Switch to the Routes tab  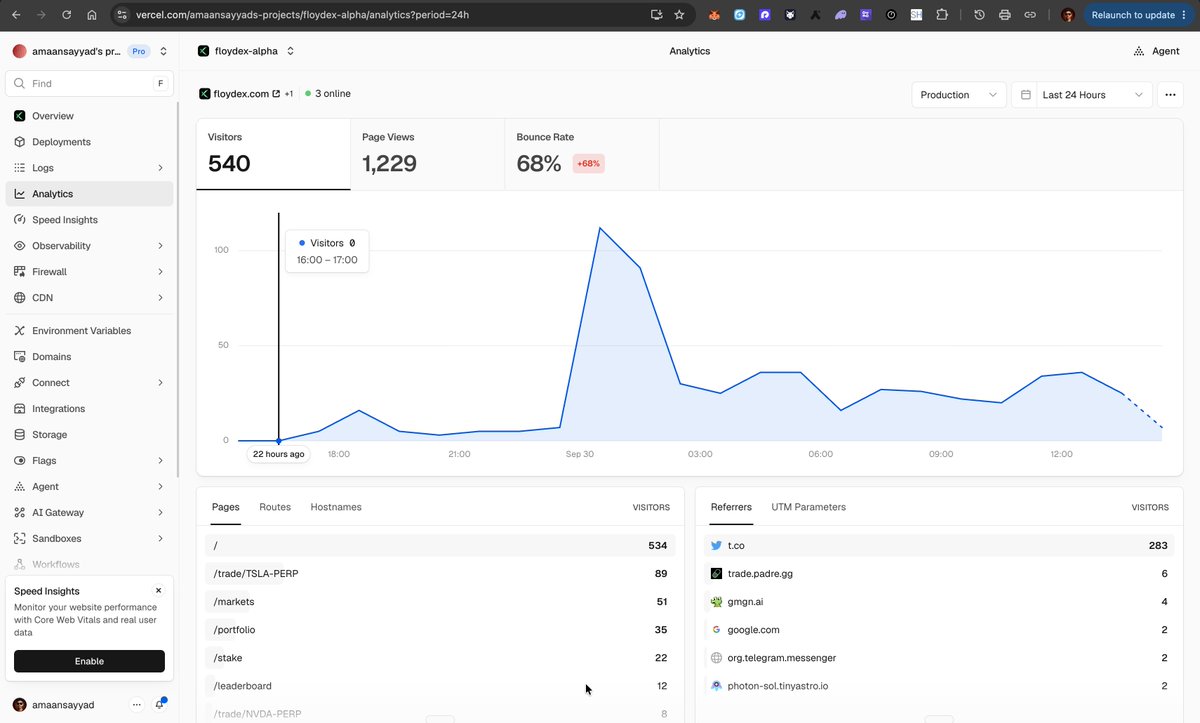pyautogui.click(x=275, y=507)
